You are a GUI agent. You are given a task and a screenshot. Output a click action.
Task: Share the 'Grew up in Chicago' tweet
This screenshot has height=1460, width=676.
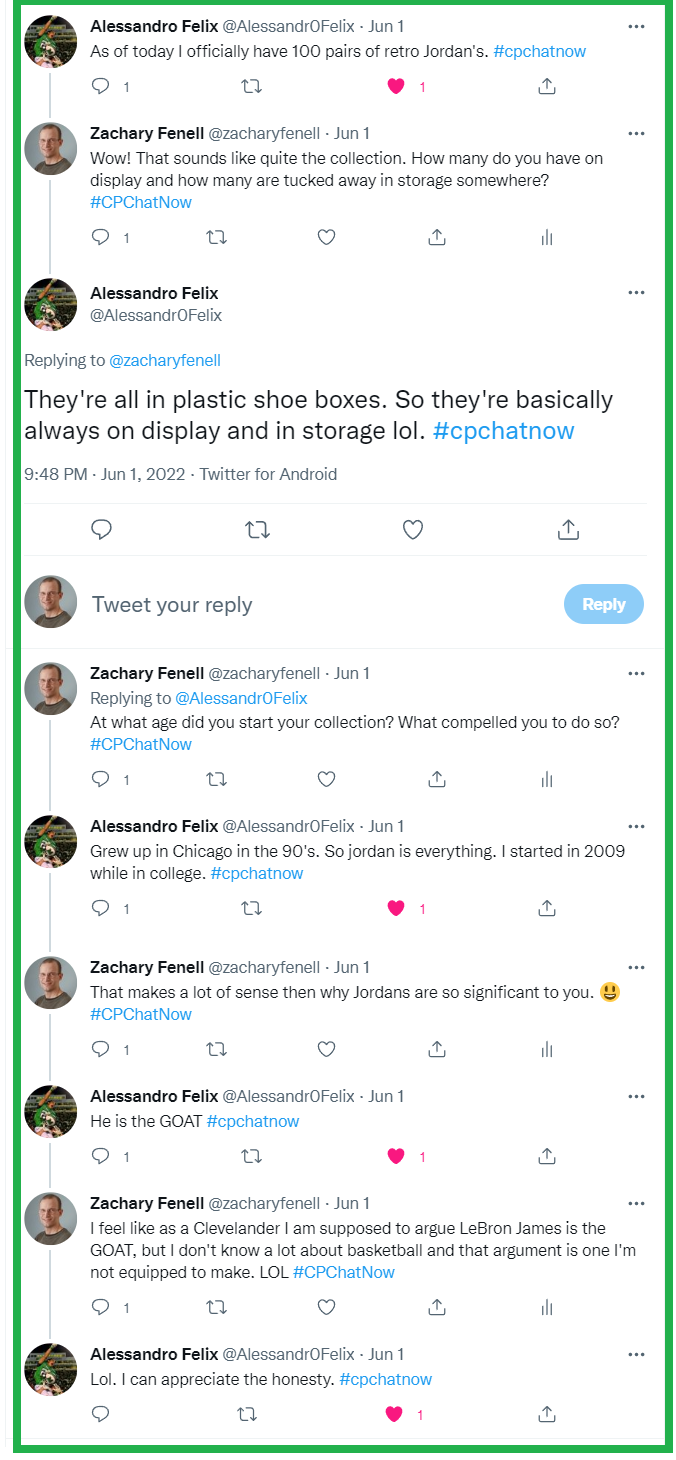tap(546, 908)
